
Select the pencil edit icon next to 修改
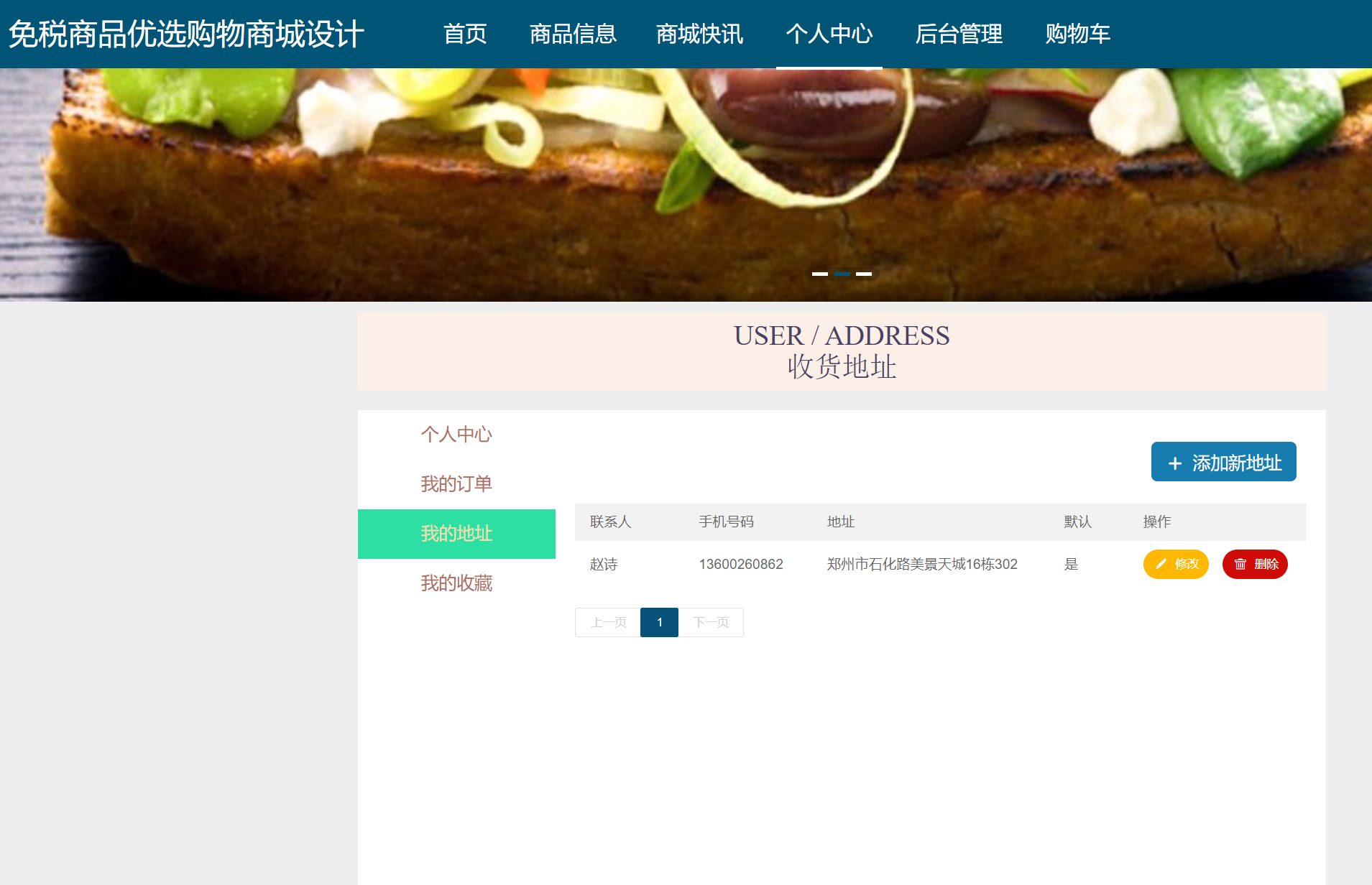point(1160,564)
